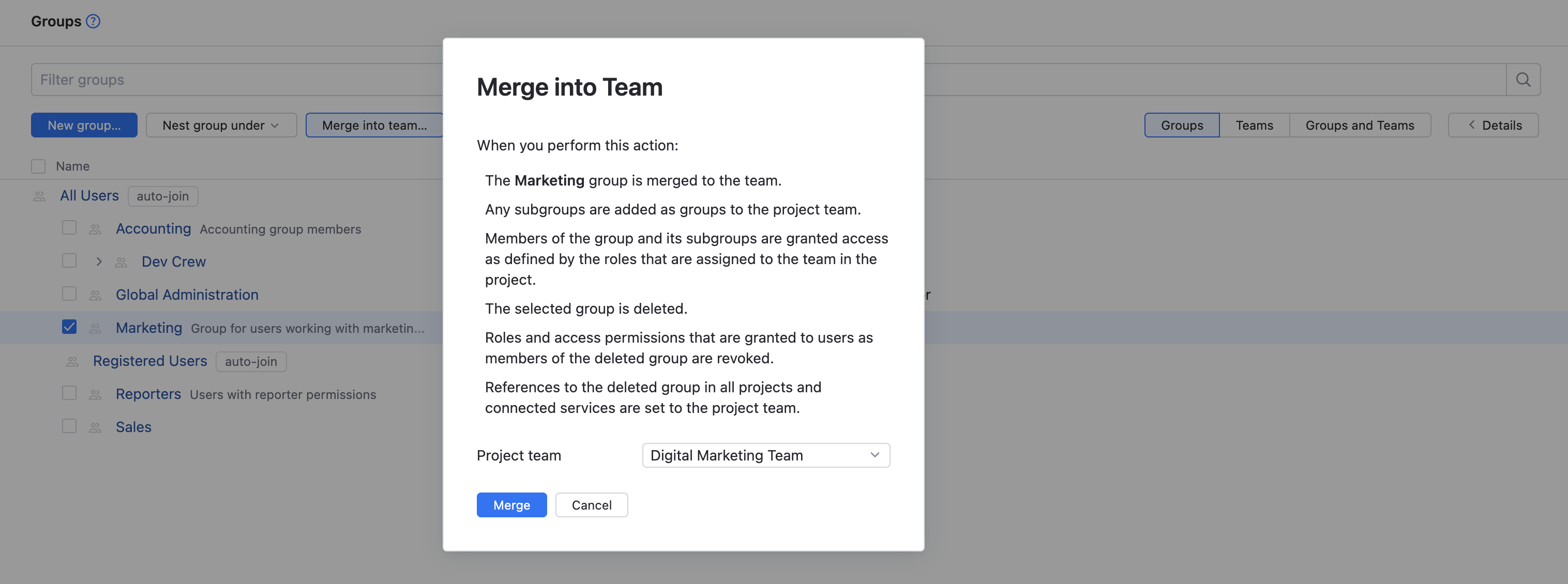
Task: Check the Accounting group checkbox
Action: [x=69, y=228]
